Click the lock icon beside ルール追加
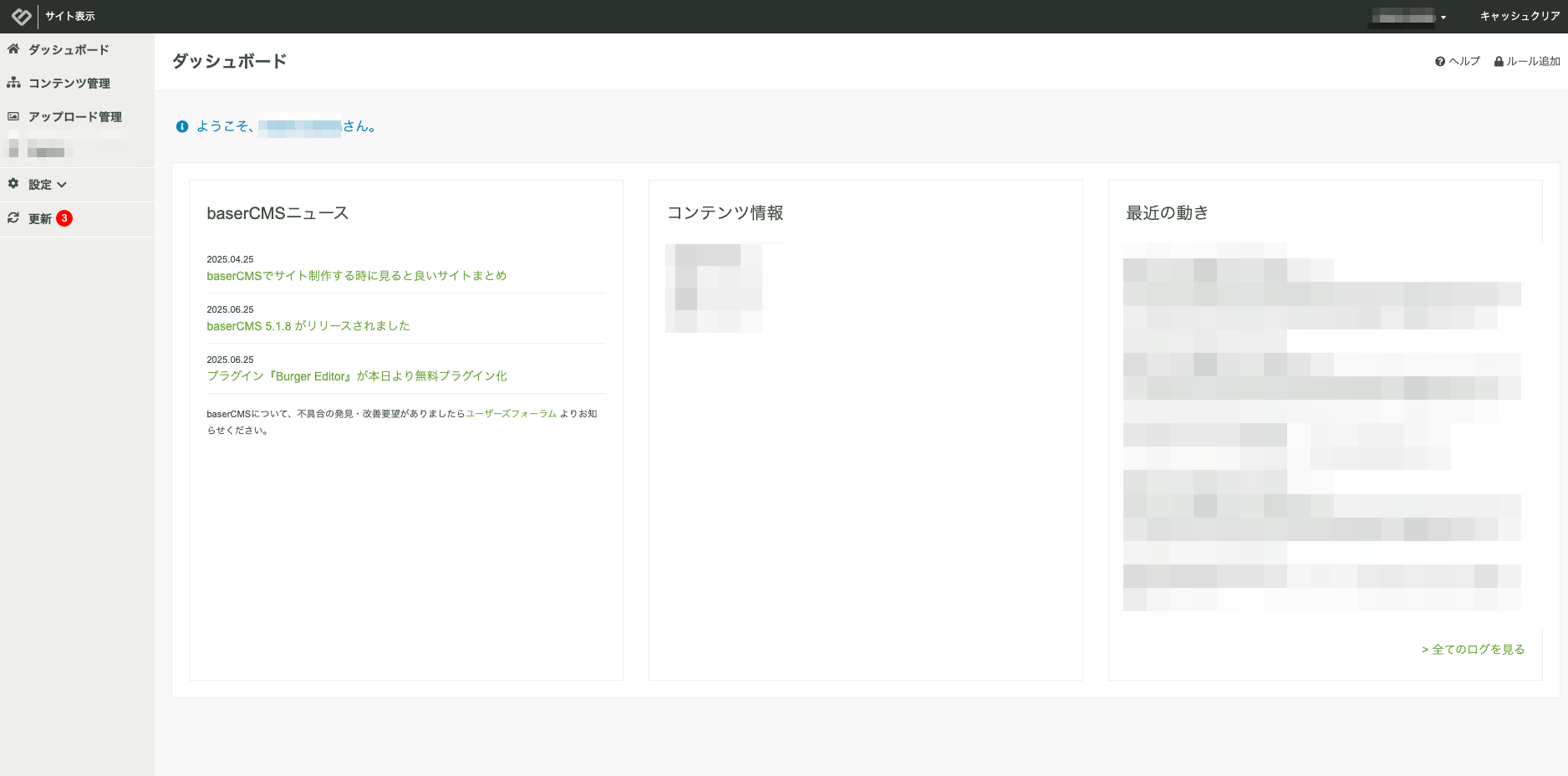Screen dimensions: 1568x776 pyautogui.click(x=1499, y=62)
